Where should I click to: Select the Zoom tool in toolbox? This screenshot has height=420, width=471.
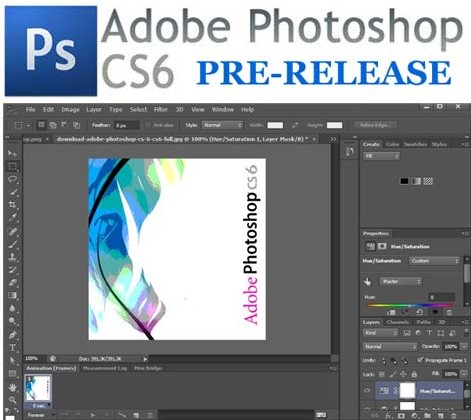coord(12,399)
